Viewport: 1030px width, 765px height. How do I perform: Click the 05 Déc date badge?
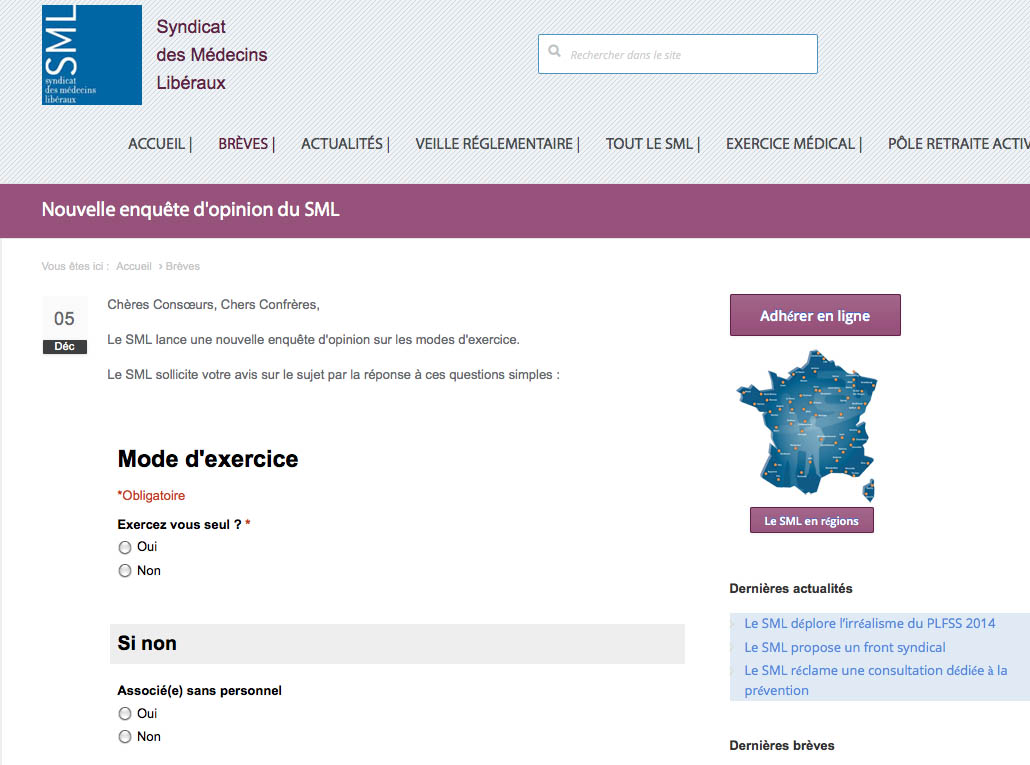(x=64, y=326)
